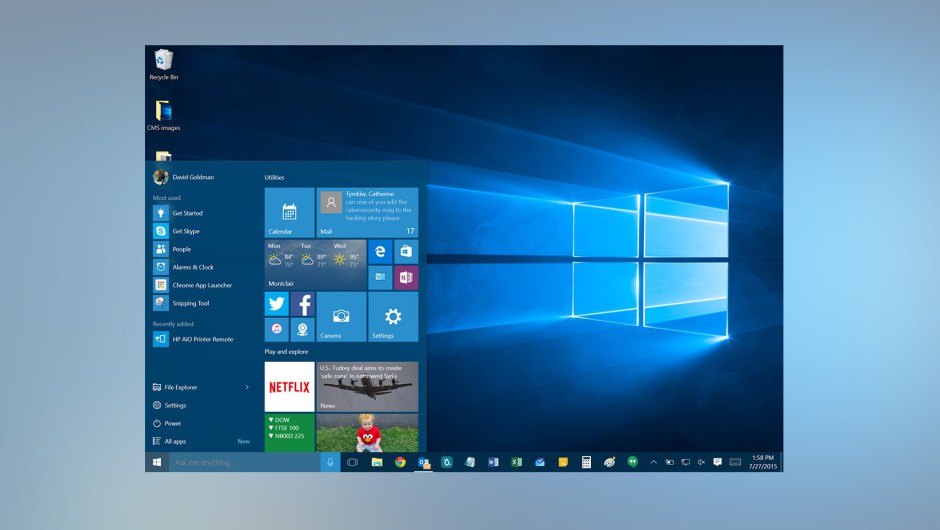Image resolution: width=940 pixels, height=530 pixels.
Task: Launch Google Chrome from taskbar
Action: point(400,462)
